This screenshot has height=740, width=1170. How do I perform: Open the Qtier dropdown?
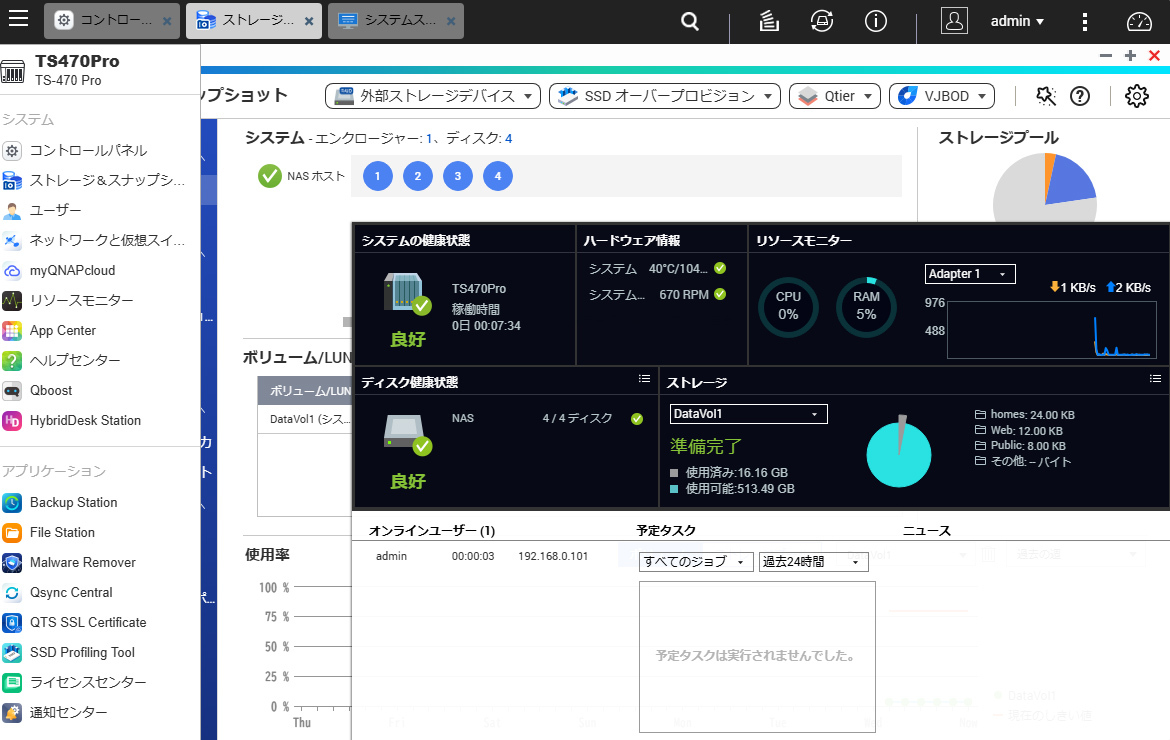pos(835,96)
